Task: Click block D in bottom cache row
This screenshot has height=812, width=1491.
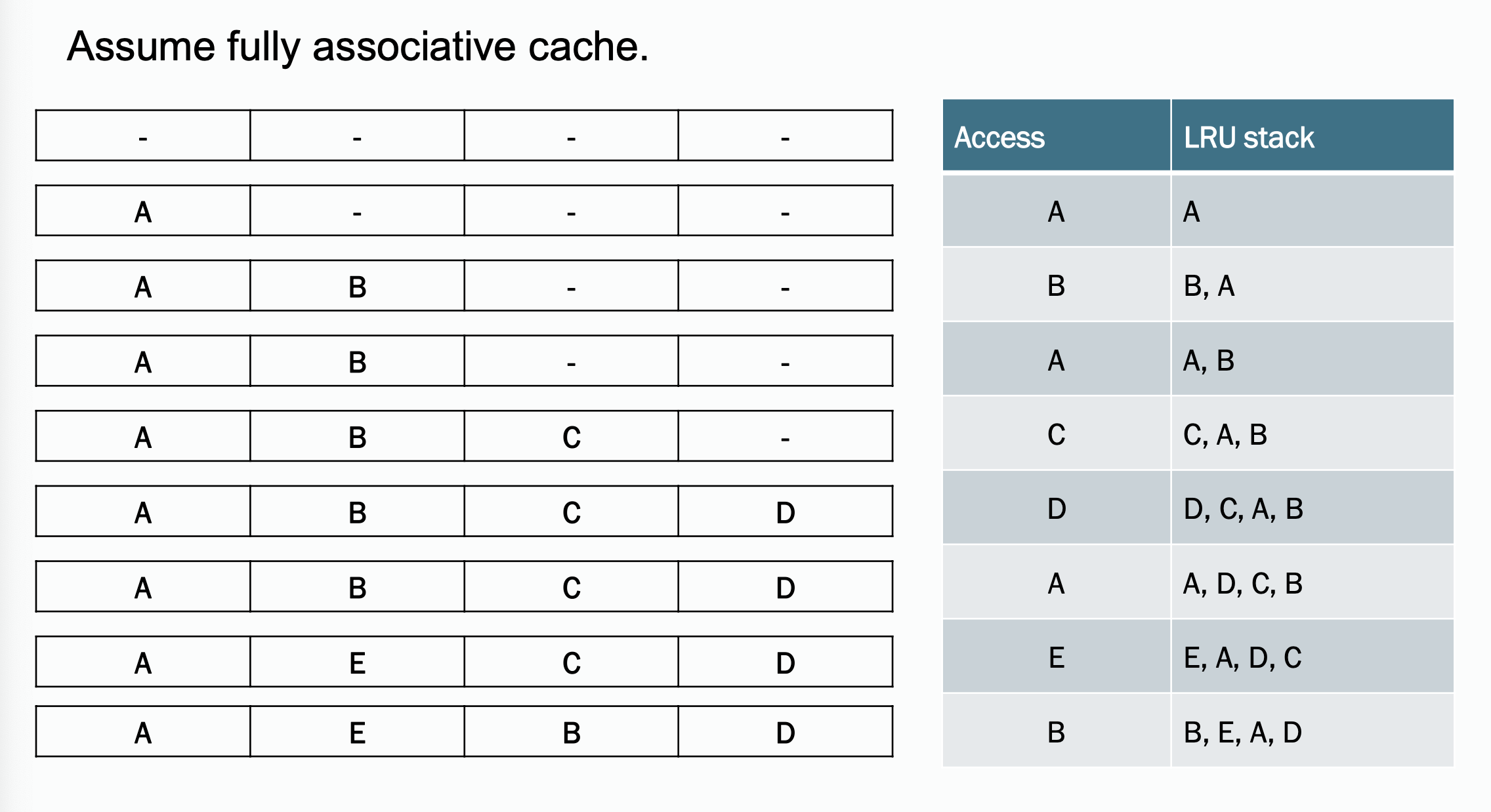Action: pos(786,731)
